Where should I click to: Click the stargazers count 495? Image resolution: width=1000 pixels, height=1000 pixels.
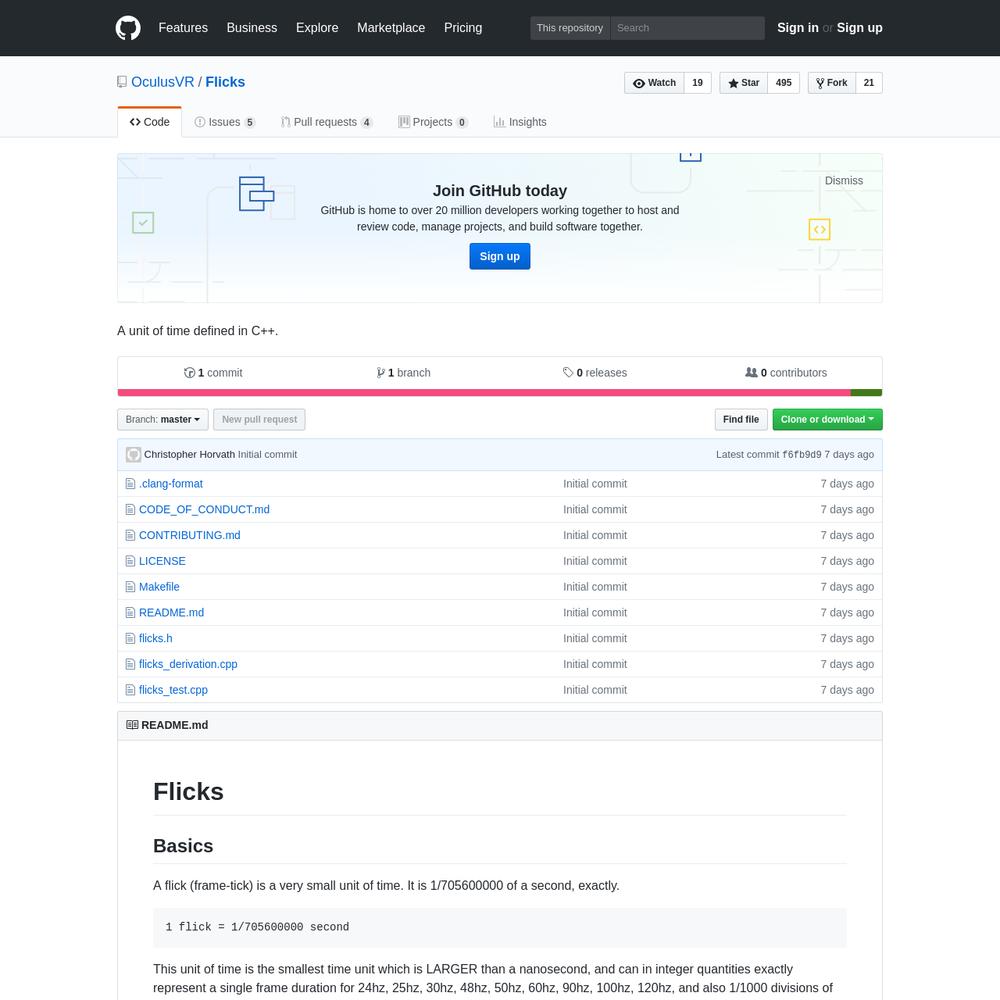[x=783, y=83]
